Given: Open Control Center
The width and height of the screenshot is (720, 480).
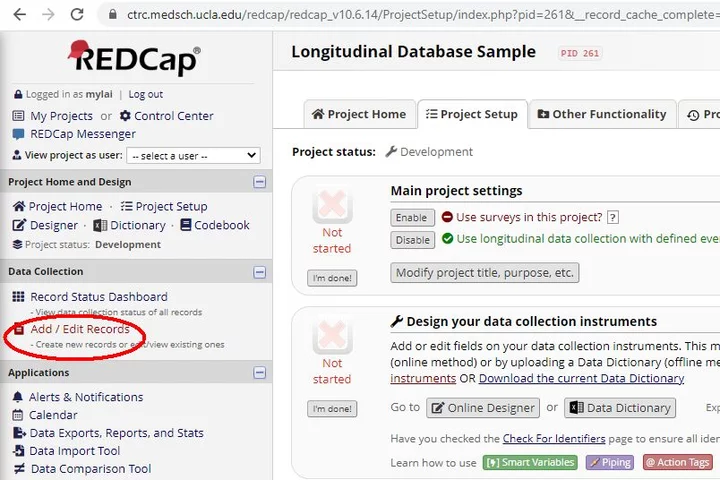Looking at the screenshot, I should click(174, 116).
